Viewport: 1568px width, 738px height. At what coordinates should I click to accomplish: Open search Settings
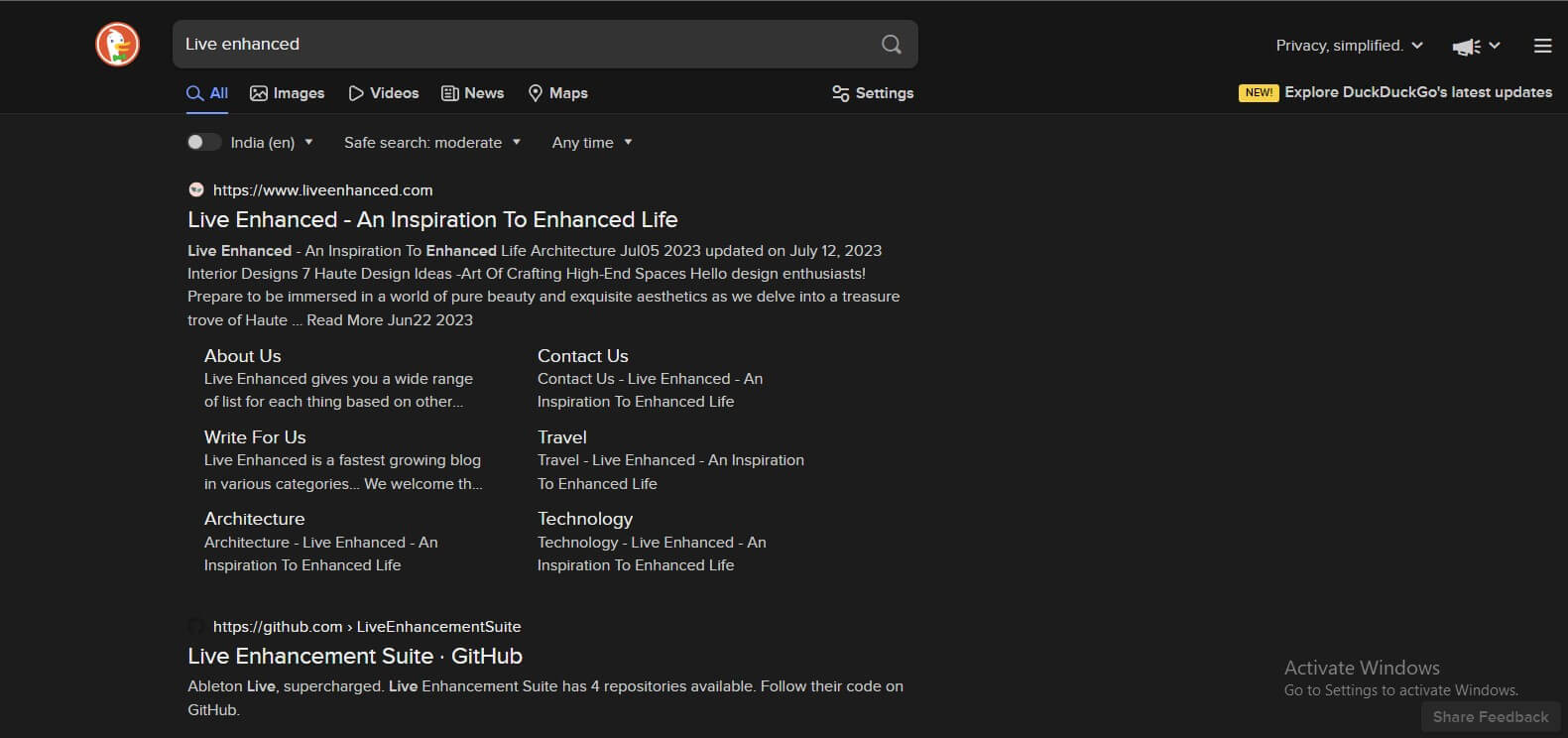pyautogui.click(x=873, y=93)
